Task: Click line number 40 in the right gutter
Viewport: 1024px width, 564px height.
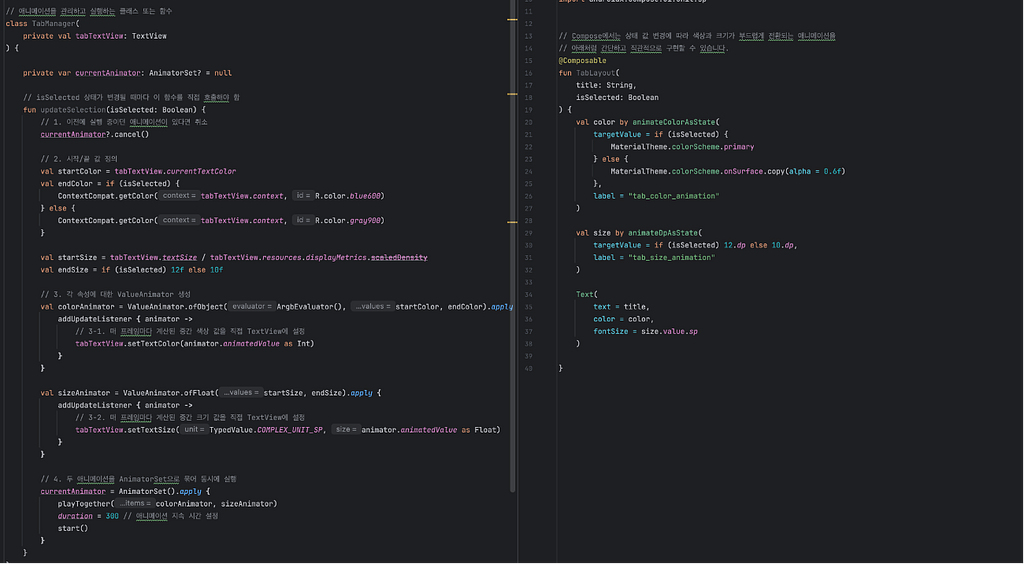Action: 528,368
